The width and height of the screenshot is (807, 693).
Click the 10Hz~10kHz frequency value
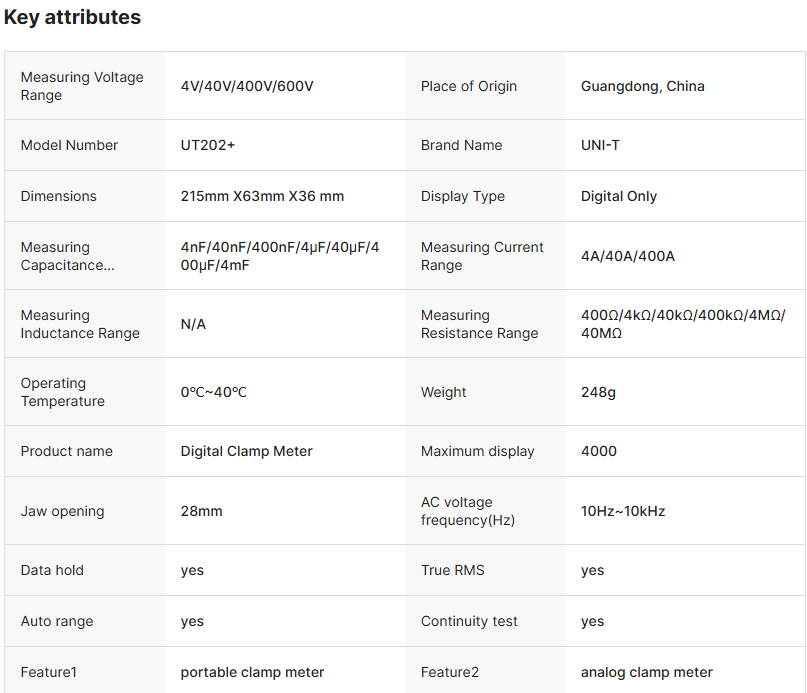(622, 511)
